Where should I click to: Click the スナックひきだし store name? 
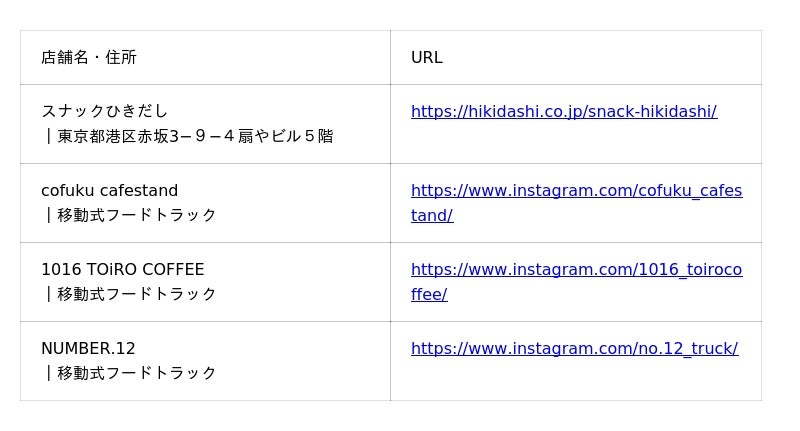105,111
